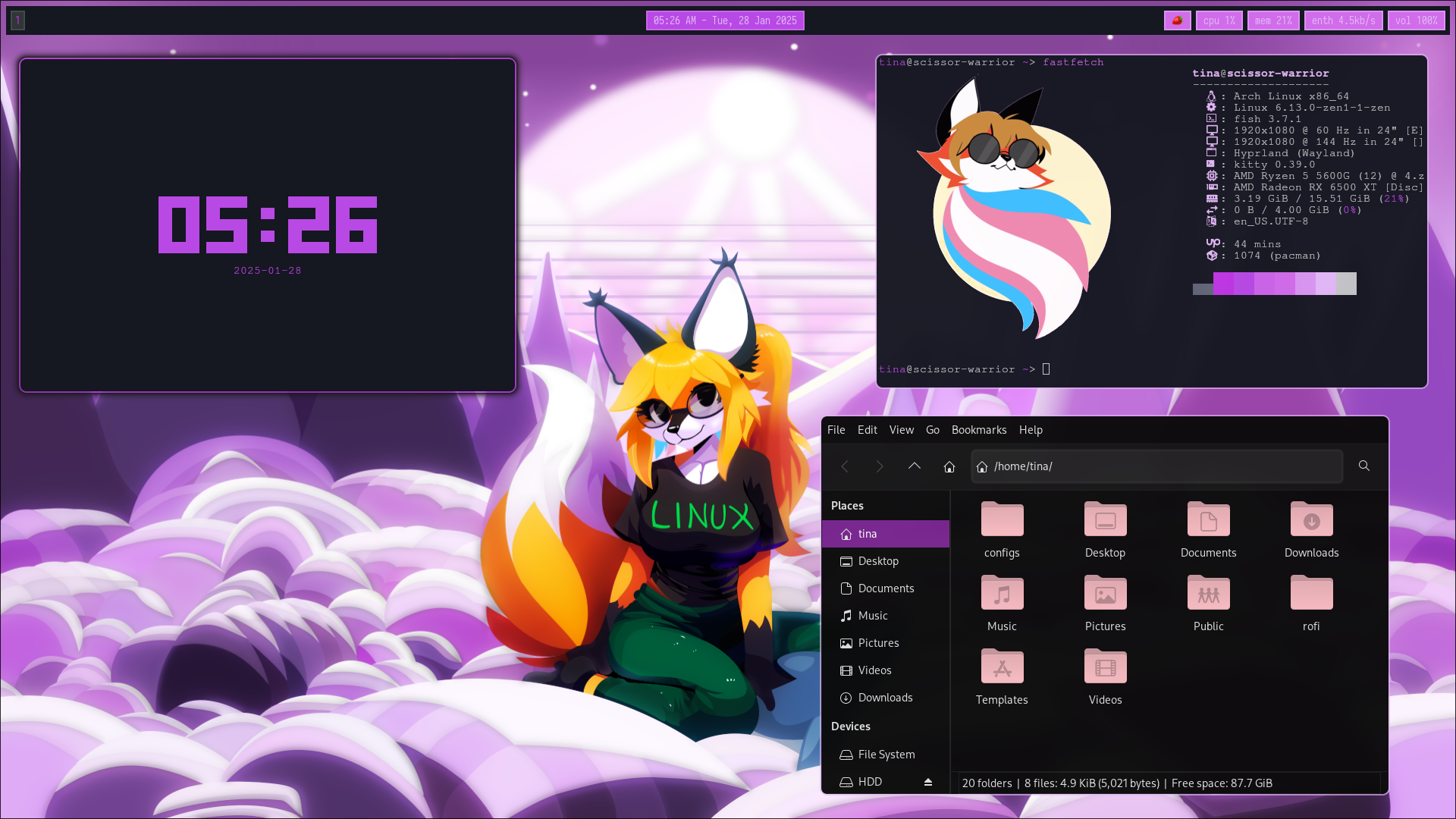Click the vol 100% bar module

(1416, 20)
